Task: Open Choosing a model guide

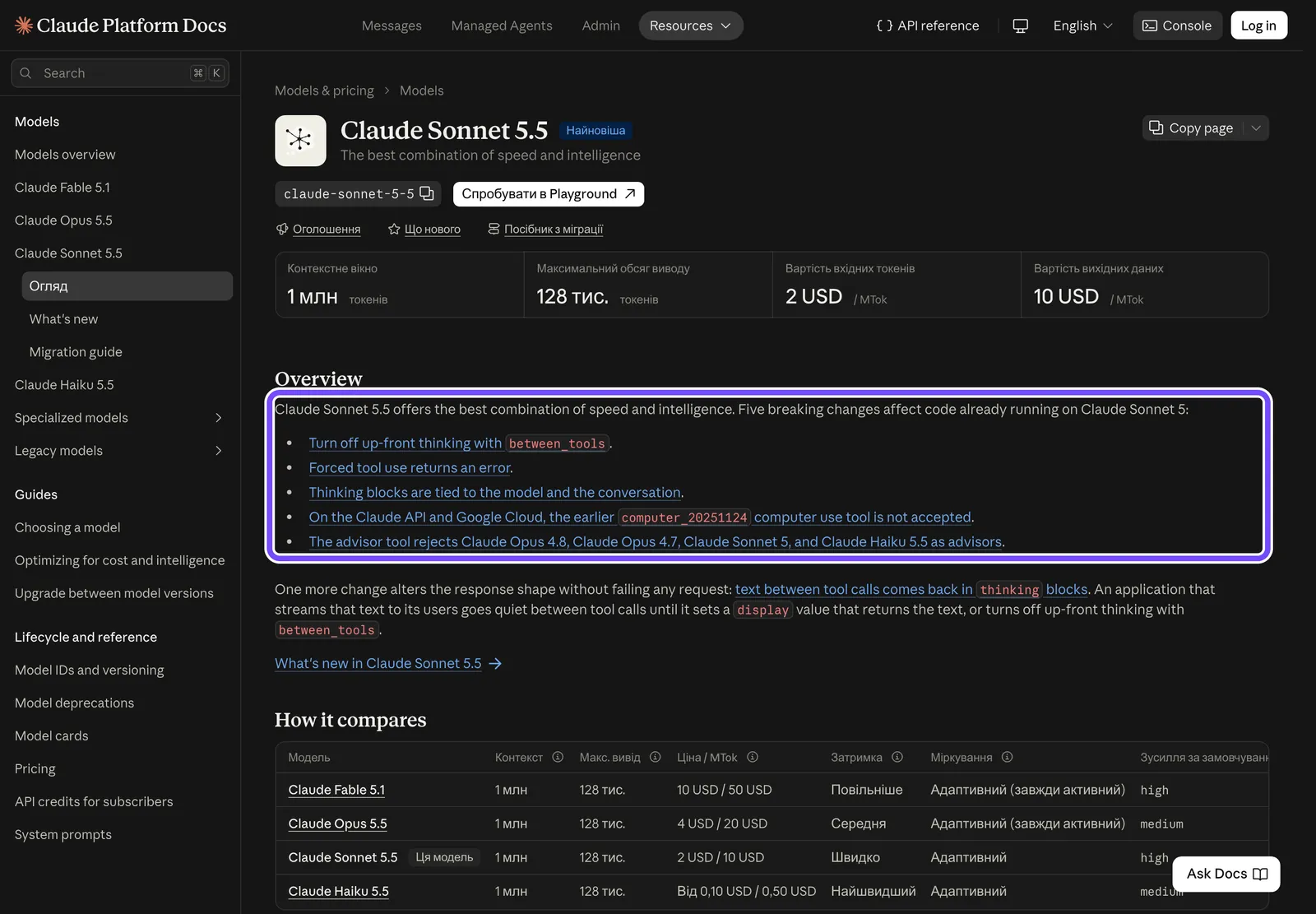Action: click(x=67, y=527)
